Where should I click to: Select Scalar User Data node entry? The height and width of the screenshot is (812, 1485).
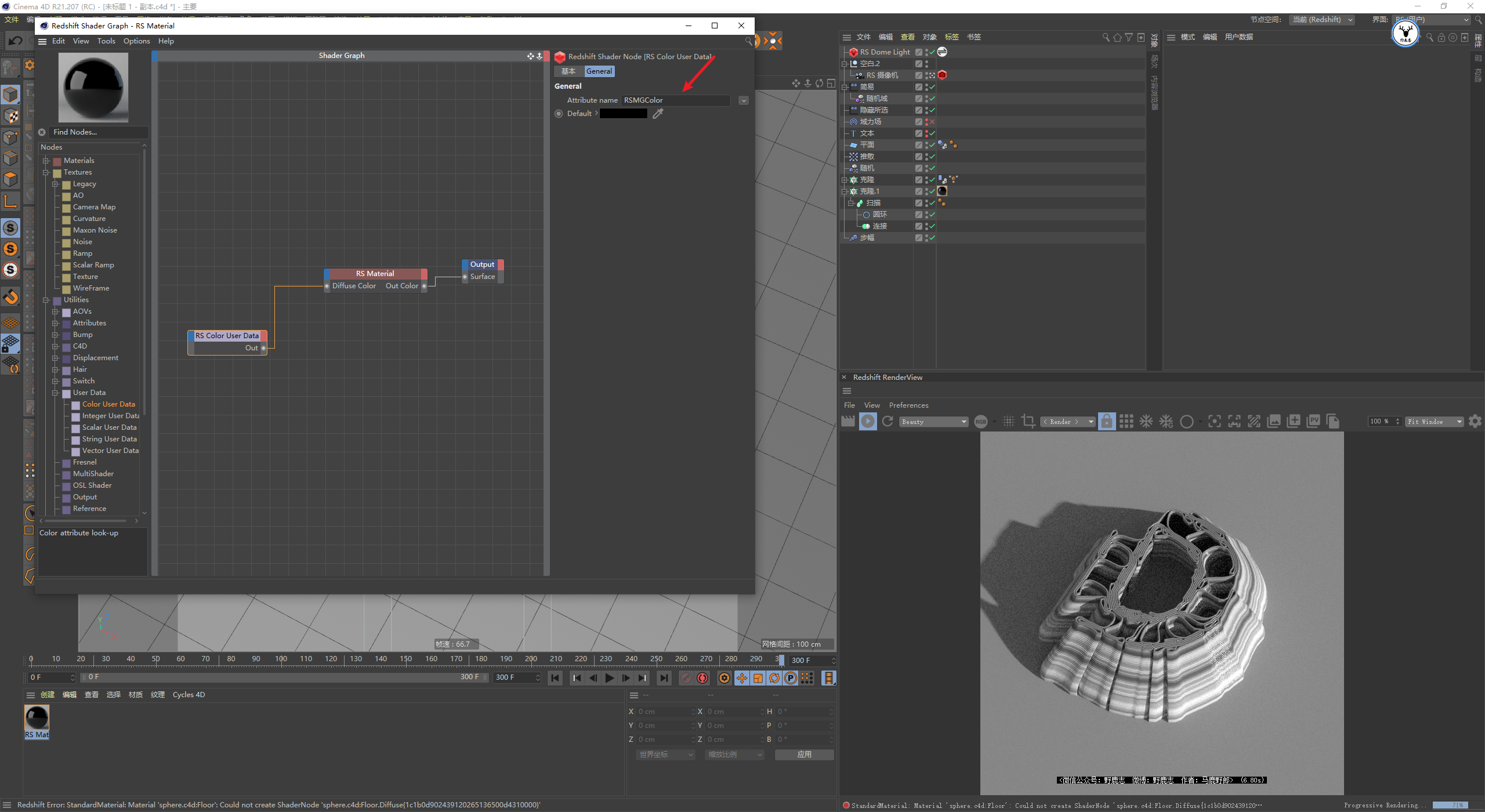coord(109,427)
